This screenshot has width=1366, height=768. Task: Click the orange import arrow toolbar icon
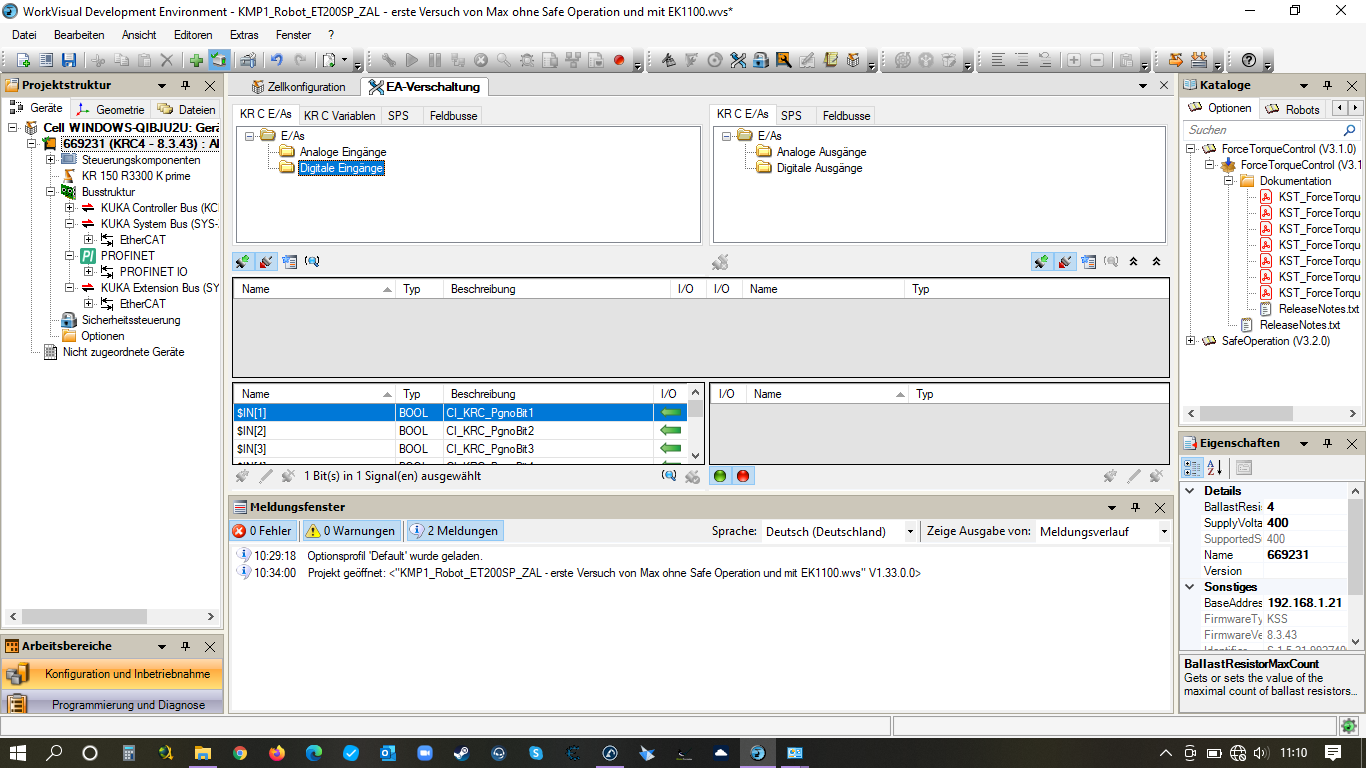tap(1175, 60)
